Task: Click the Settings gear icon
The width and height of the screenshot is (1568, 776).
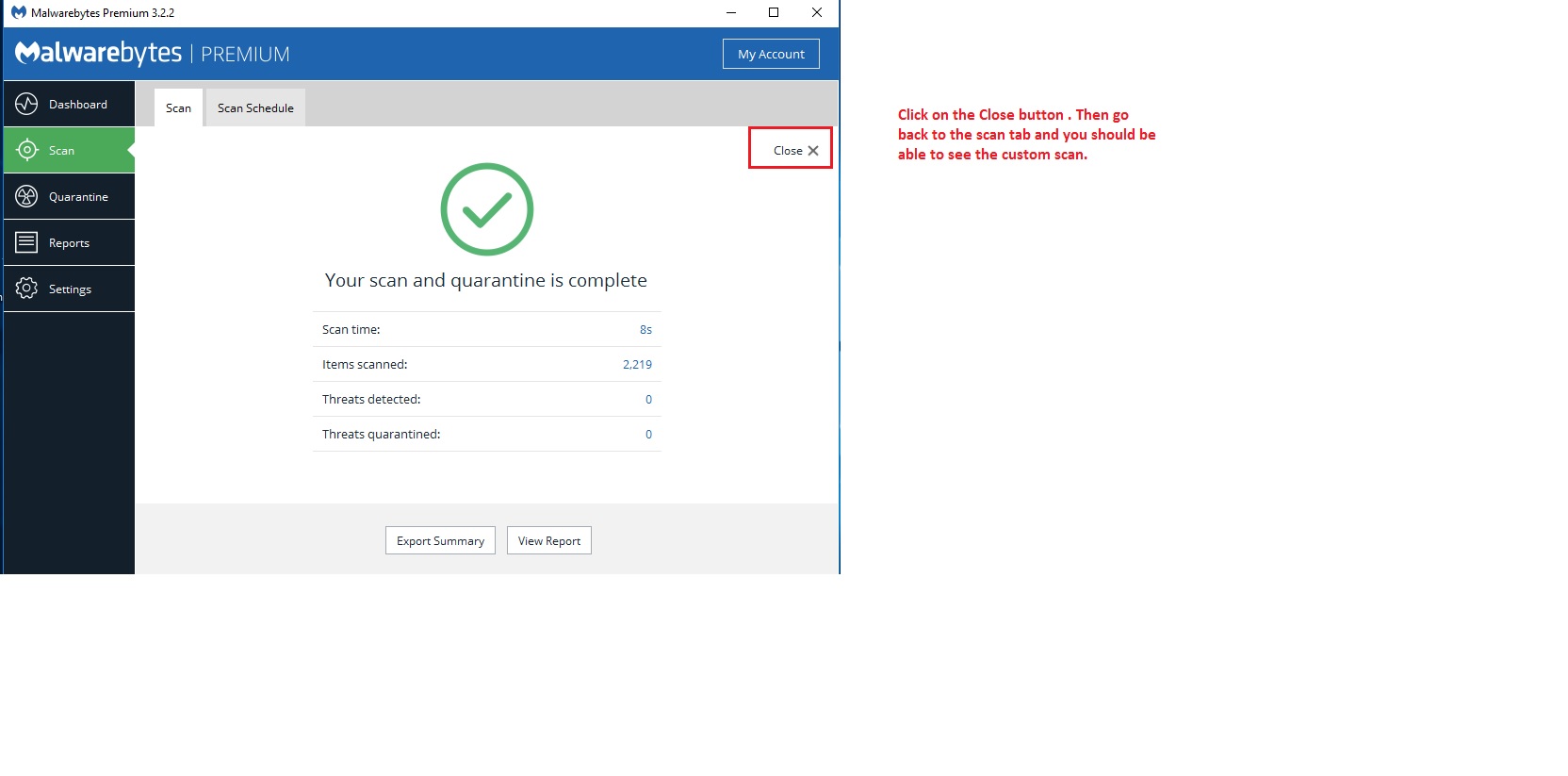Action: pyautogui.click(x=26, y=289)
